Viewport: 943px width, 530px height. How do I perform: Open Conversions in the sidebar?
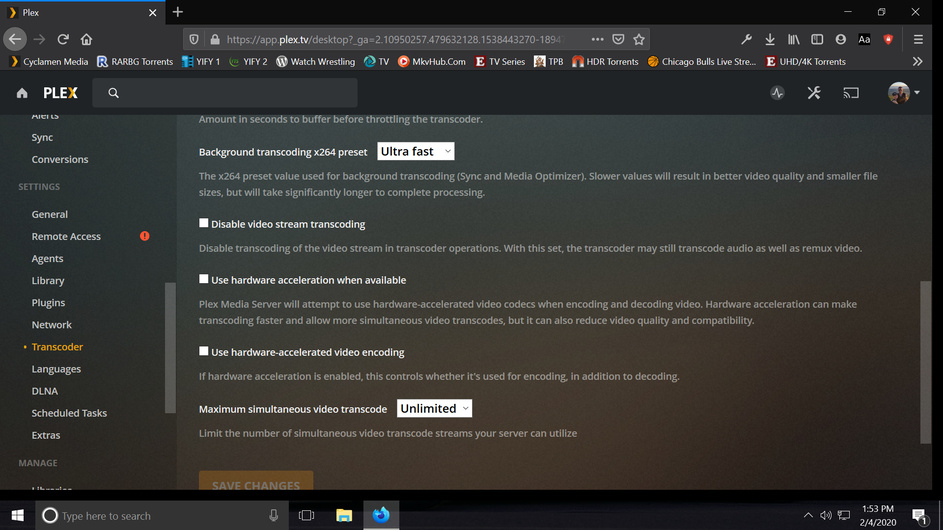60,159
